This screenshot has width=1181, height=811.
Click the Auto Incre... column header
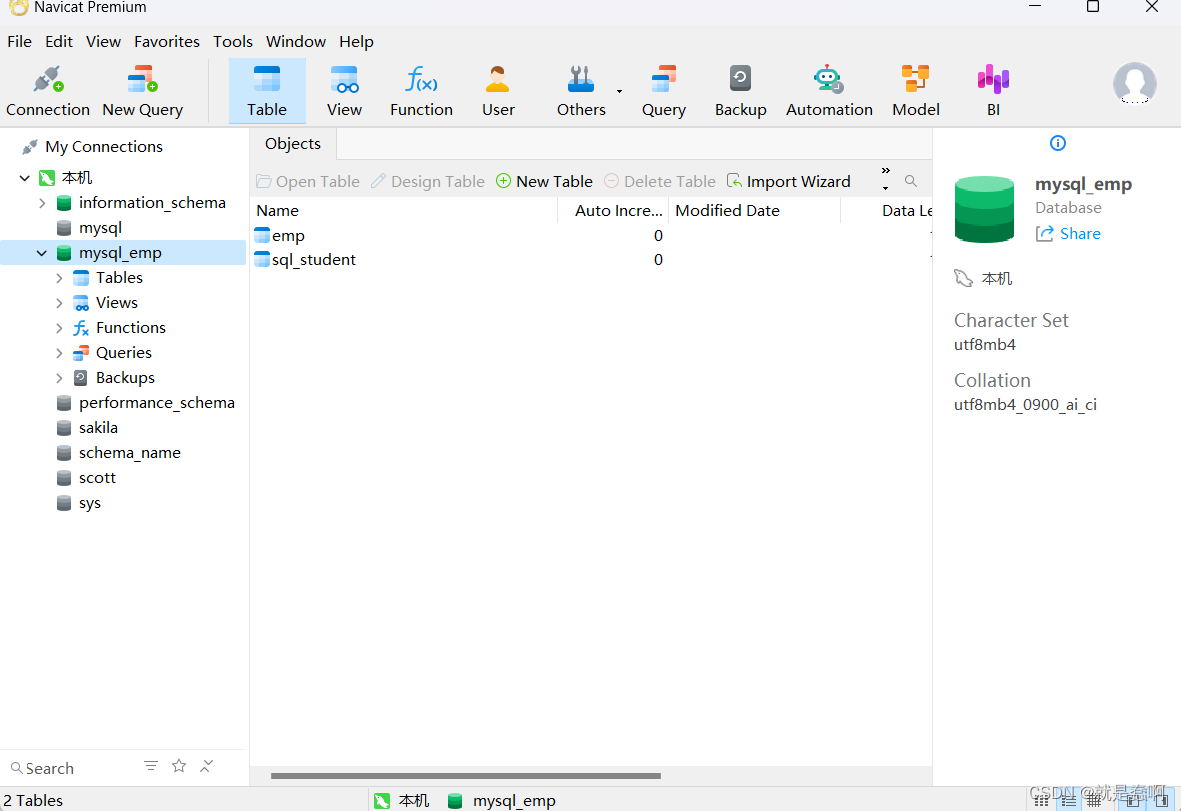click(x=613, y=211)
